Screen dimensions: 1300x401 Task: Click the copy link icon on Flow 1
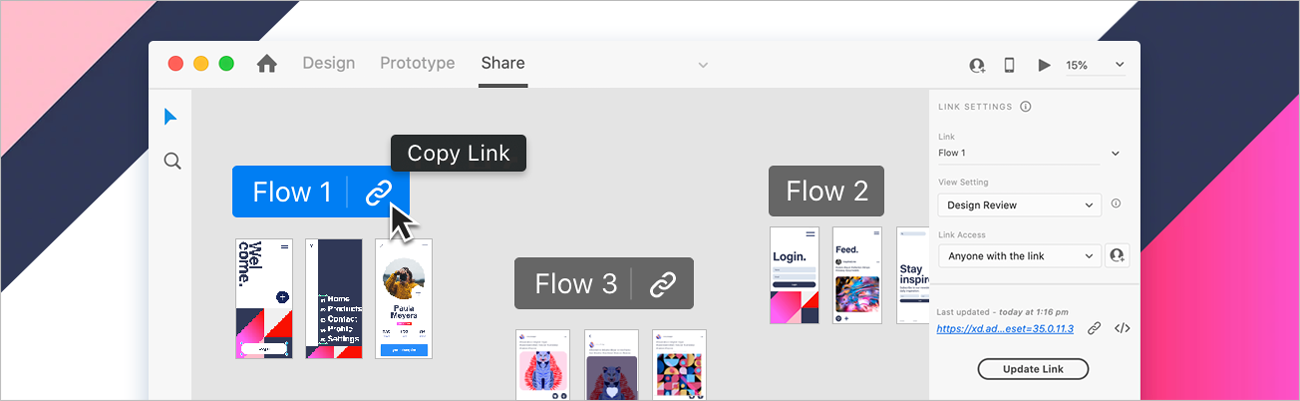coord(378,192)
